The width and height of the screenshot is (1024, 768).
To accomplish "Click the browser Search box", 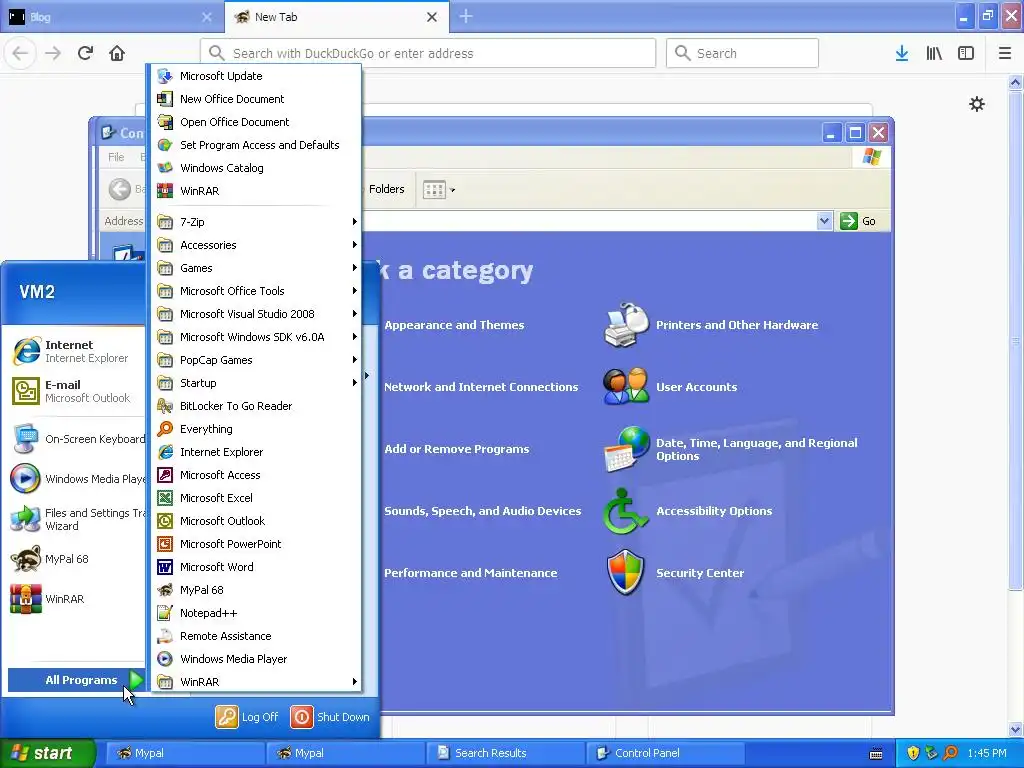I will (x=742, y=53).
